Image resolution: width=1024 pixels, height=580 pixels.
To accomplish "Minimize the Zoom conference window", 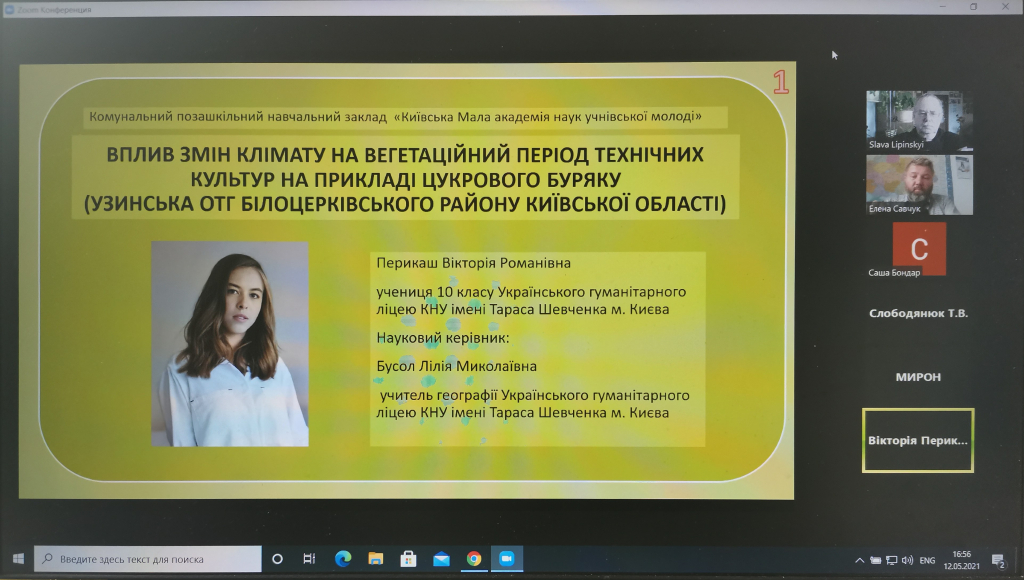I will (x=942, y=7).
